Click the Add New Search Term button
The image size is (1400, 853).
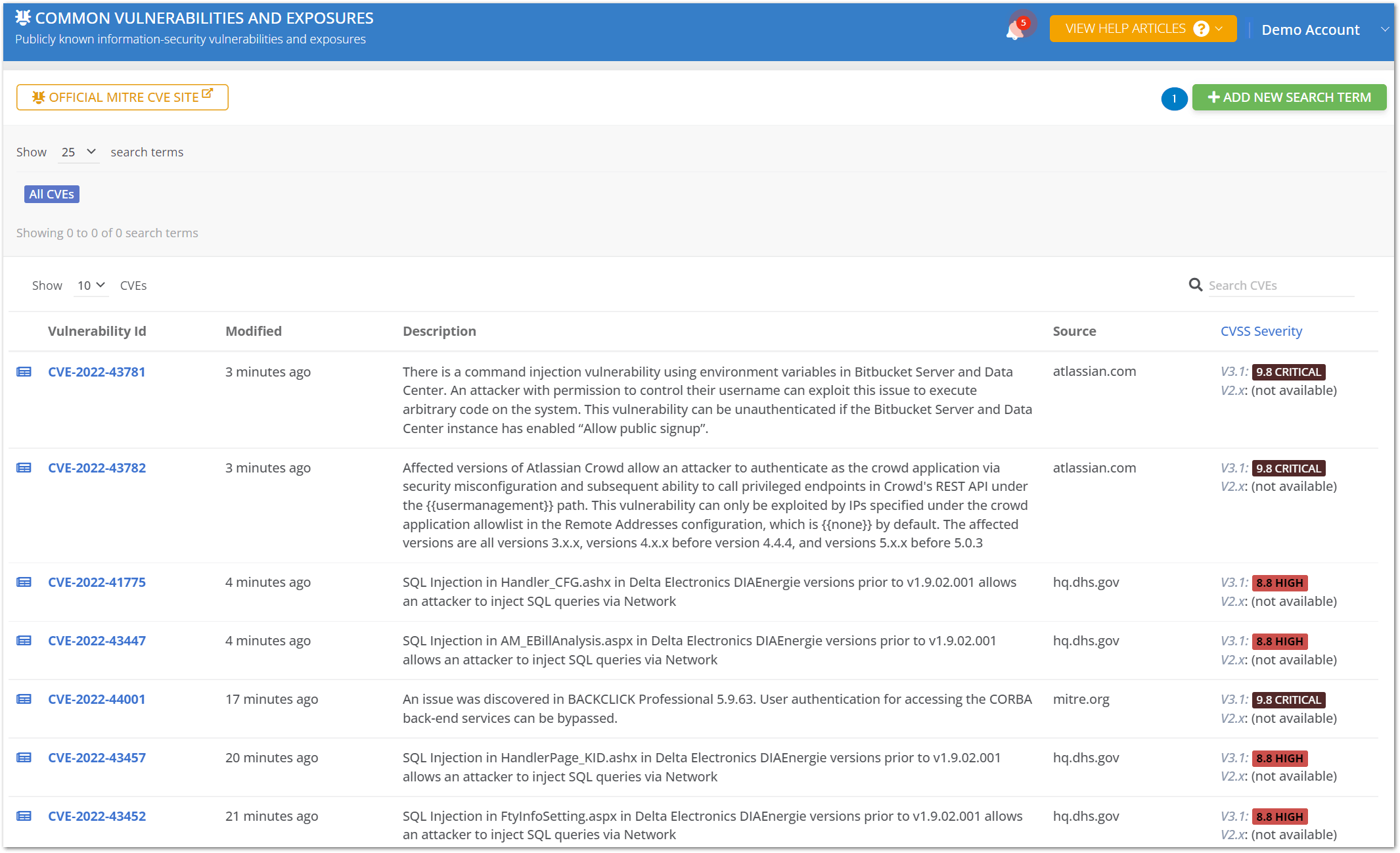coord(1289,97)
